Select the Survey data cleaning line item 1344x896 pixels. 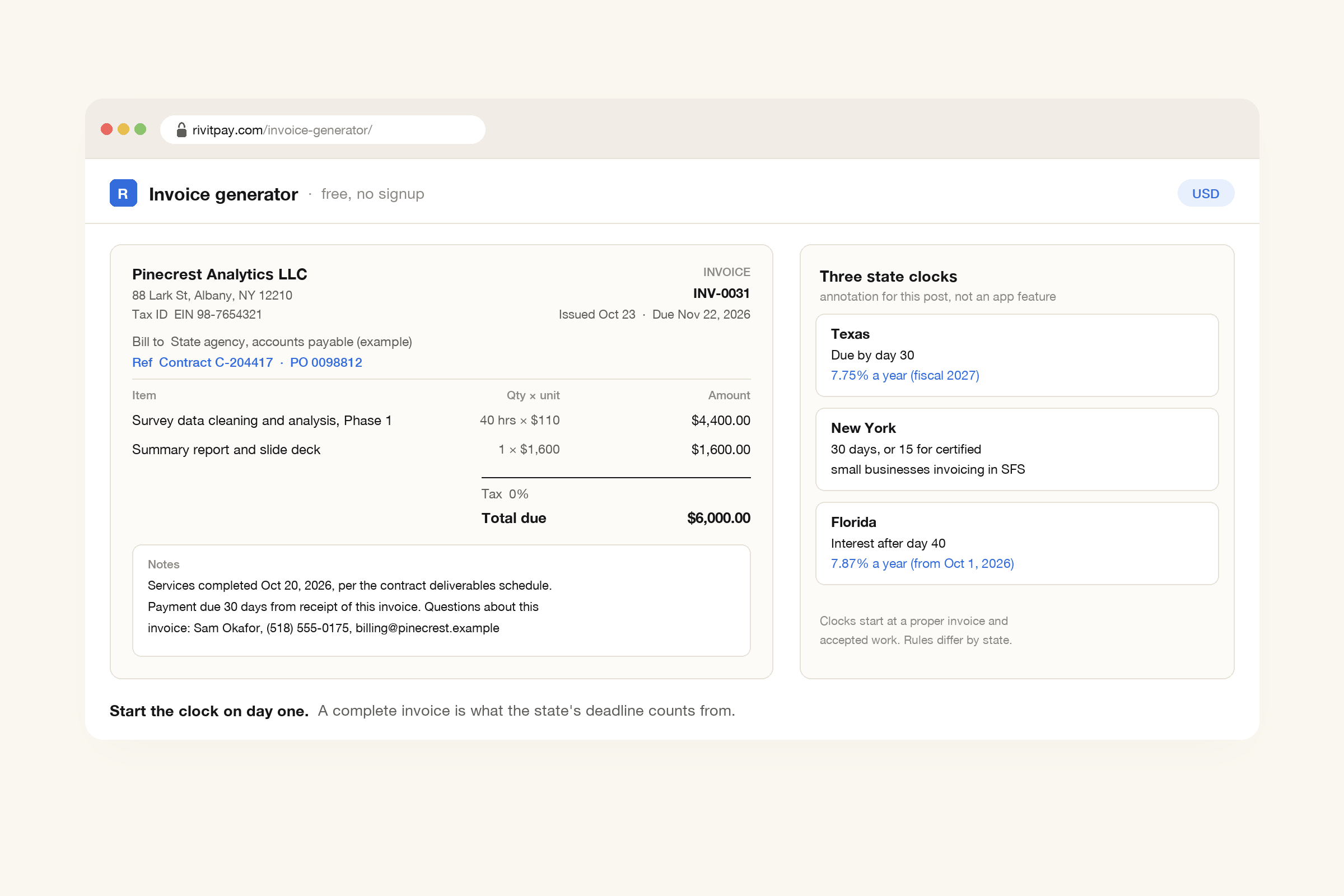262,421
